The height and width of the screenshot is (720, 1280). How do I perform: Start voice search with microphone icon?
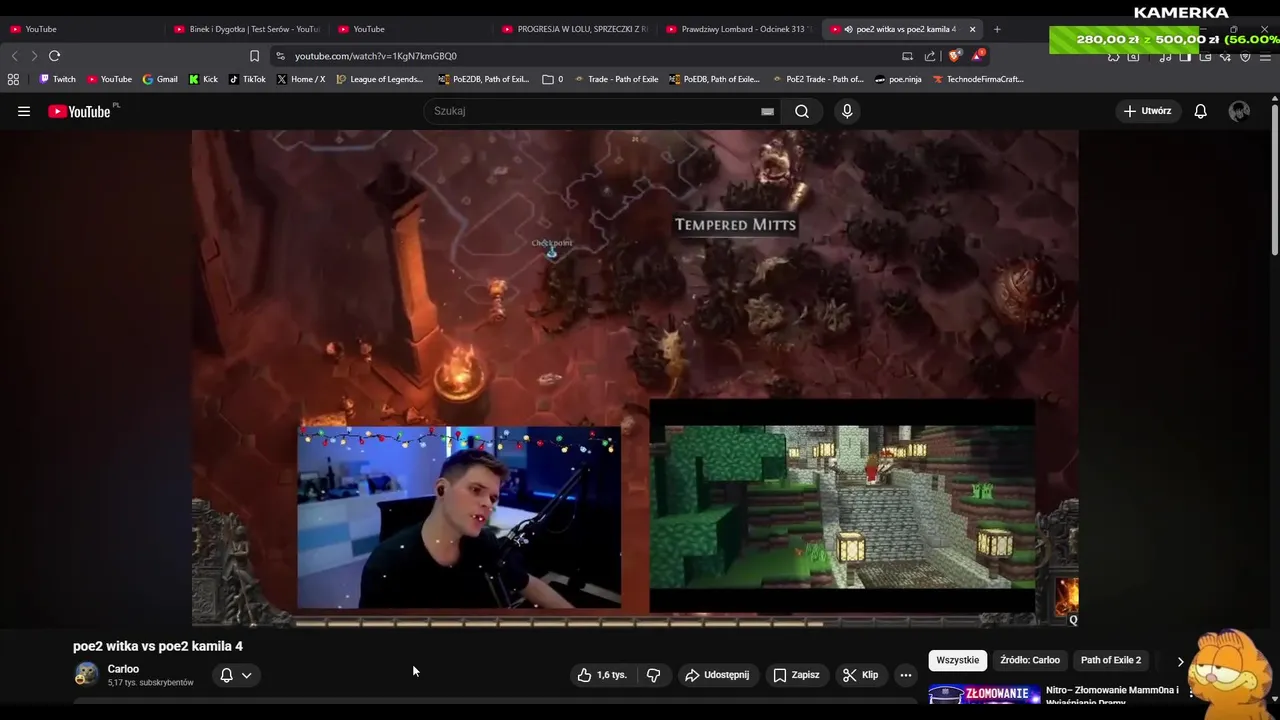[x=847, y=111]
